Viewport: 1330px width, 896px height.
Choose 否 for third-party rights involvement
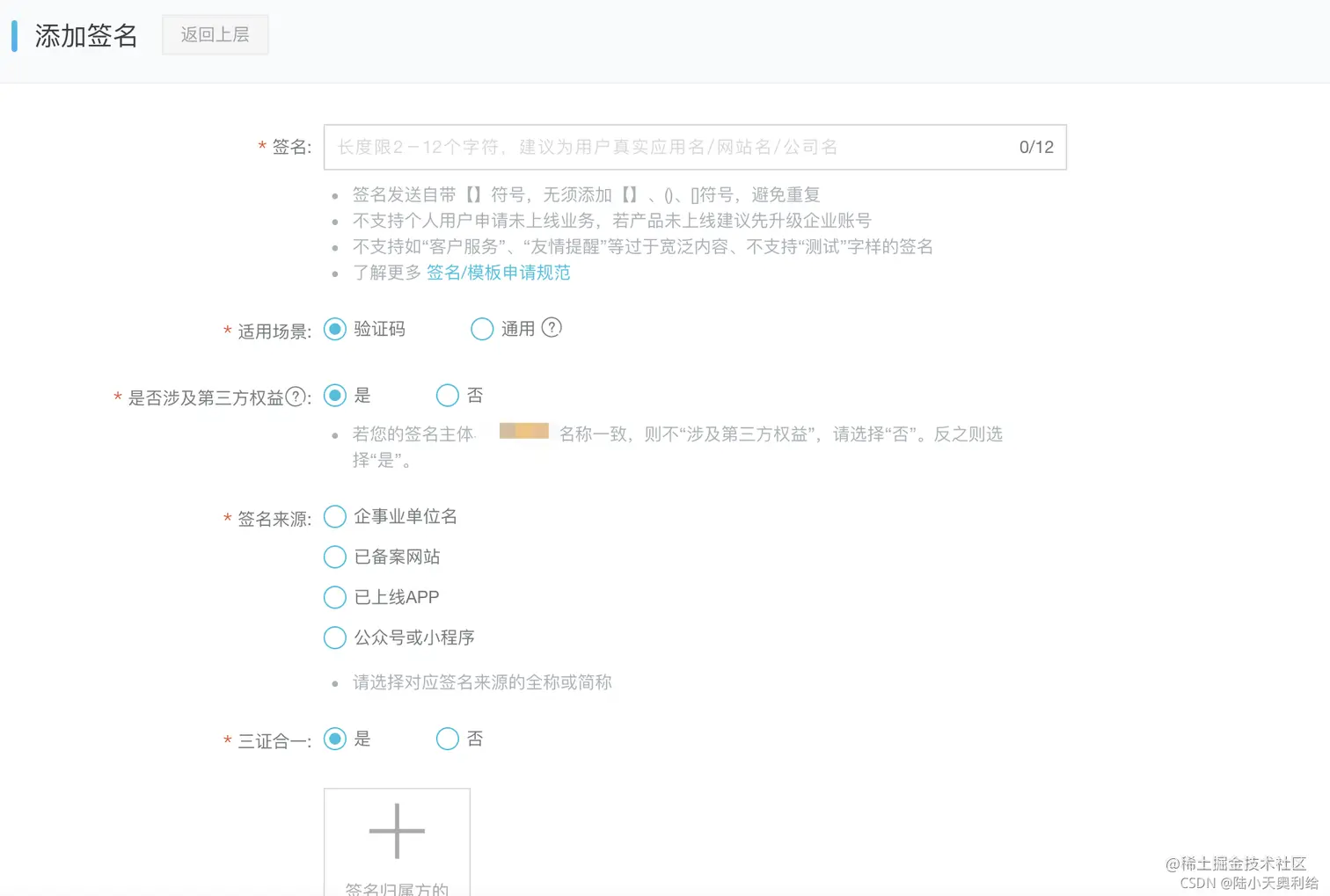(x=447, y=395)
